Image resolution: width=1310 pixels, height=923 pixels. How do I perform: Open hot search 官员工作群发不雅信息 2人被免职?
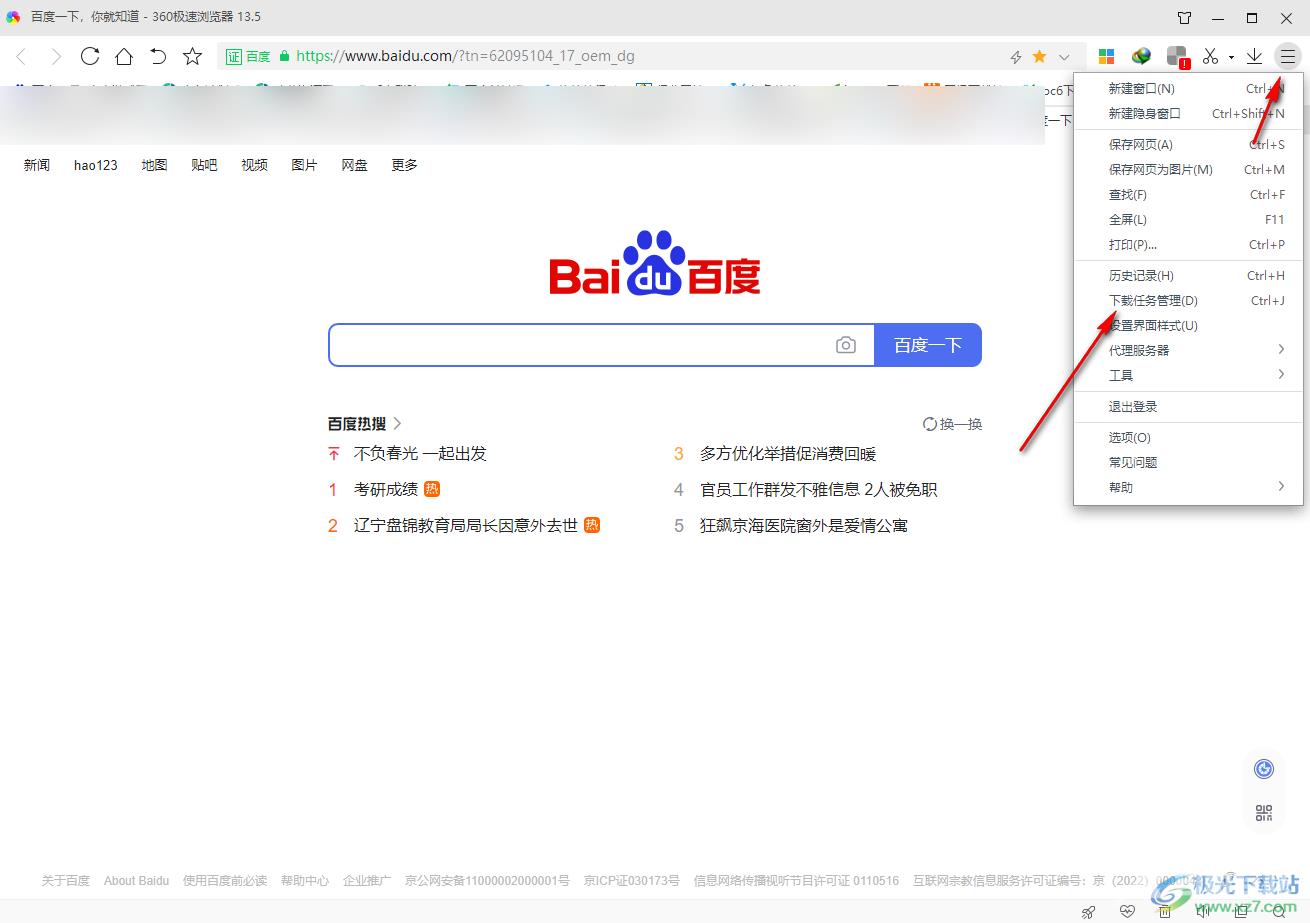click(819, 490)
